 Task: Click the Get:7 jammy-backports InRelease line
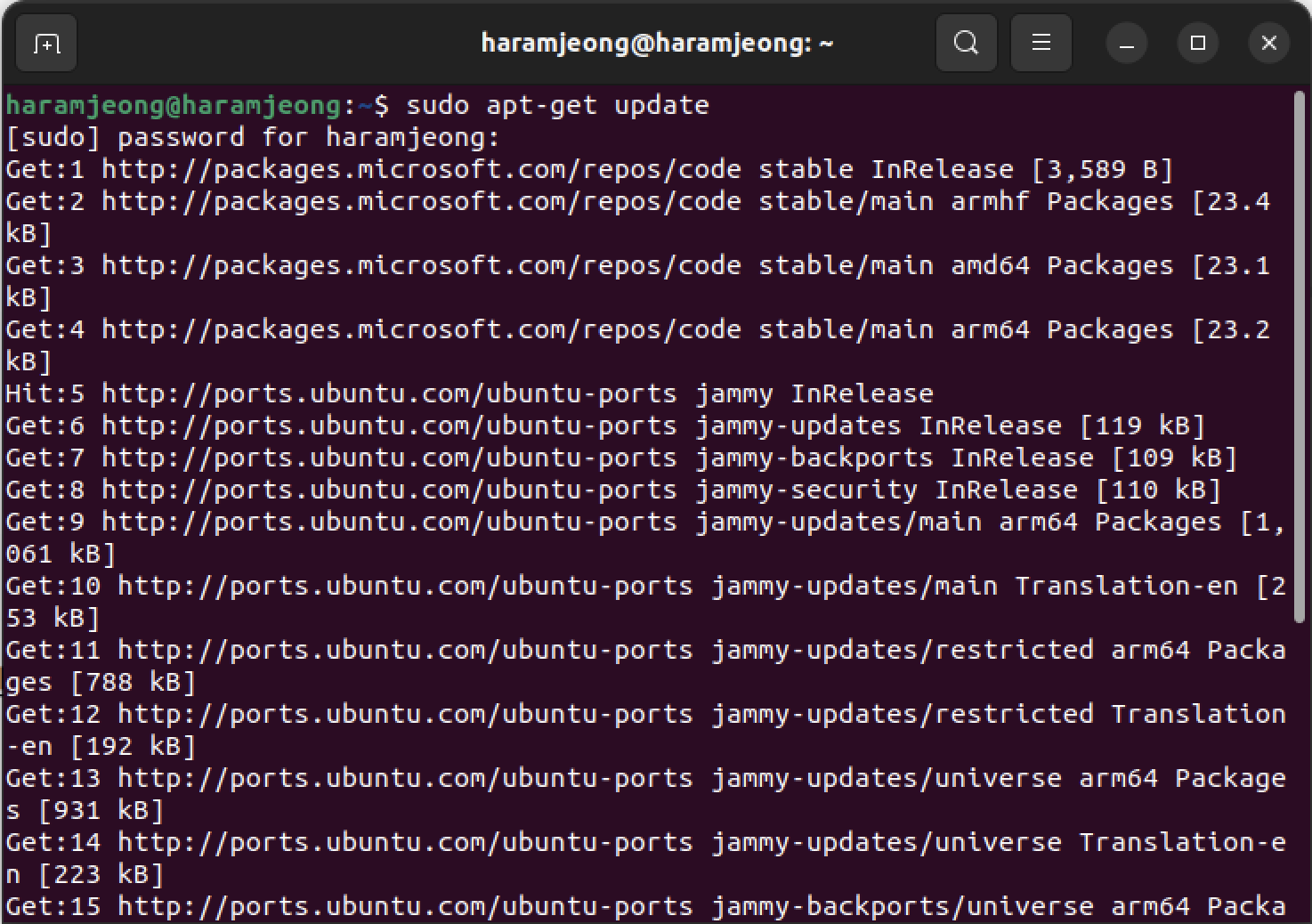coord(621,458)
